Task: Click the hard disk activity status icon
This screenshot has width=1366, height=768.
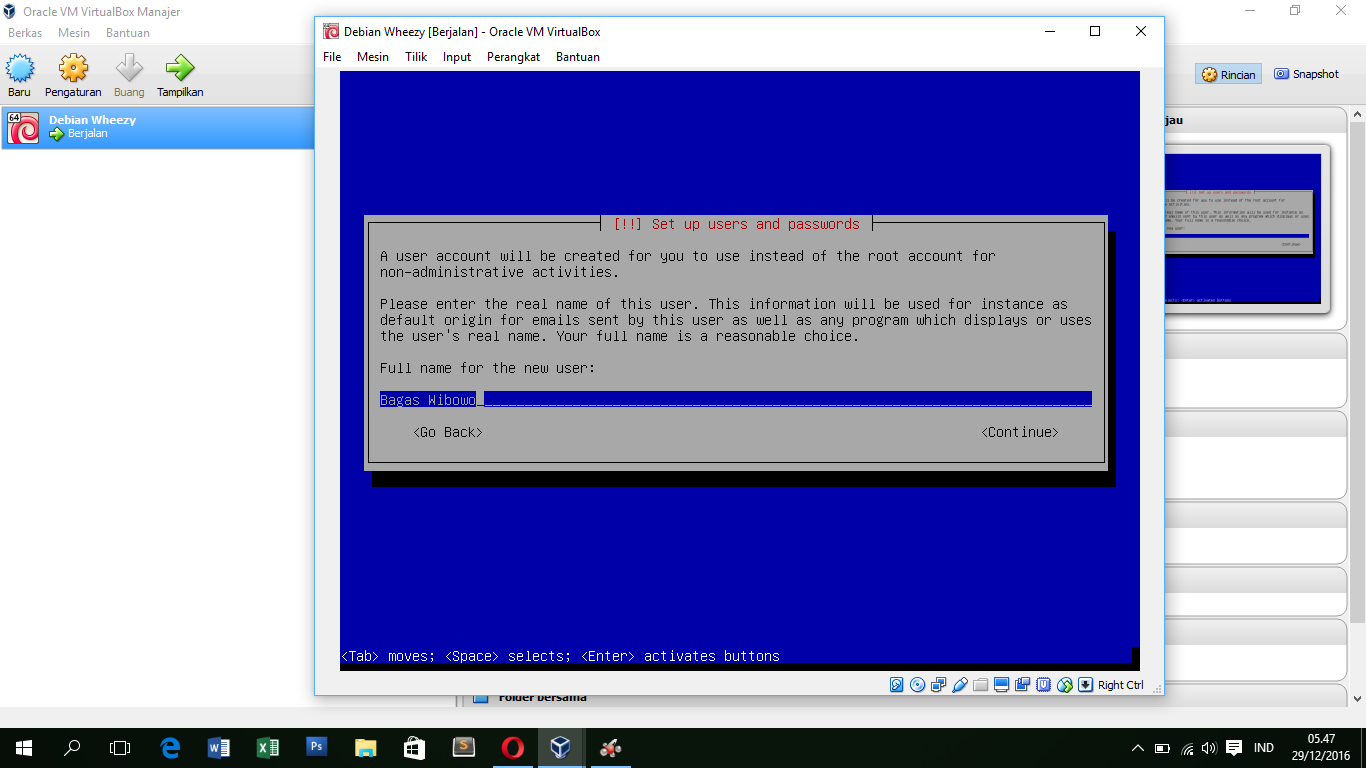Action: [897, 685]
